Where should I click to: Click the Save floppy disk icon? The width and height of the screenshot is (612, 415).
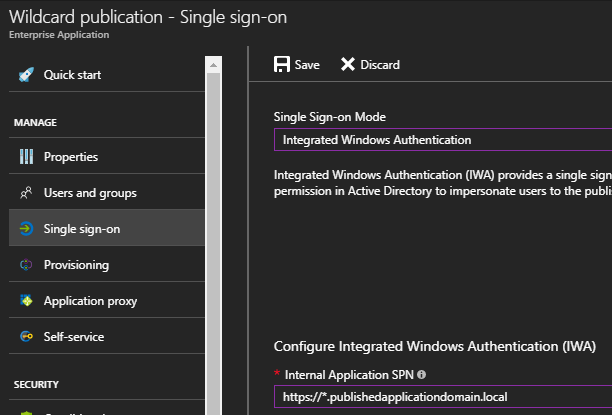[282, 65]
